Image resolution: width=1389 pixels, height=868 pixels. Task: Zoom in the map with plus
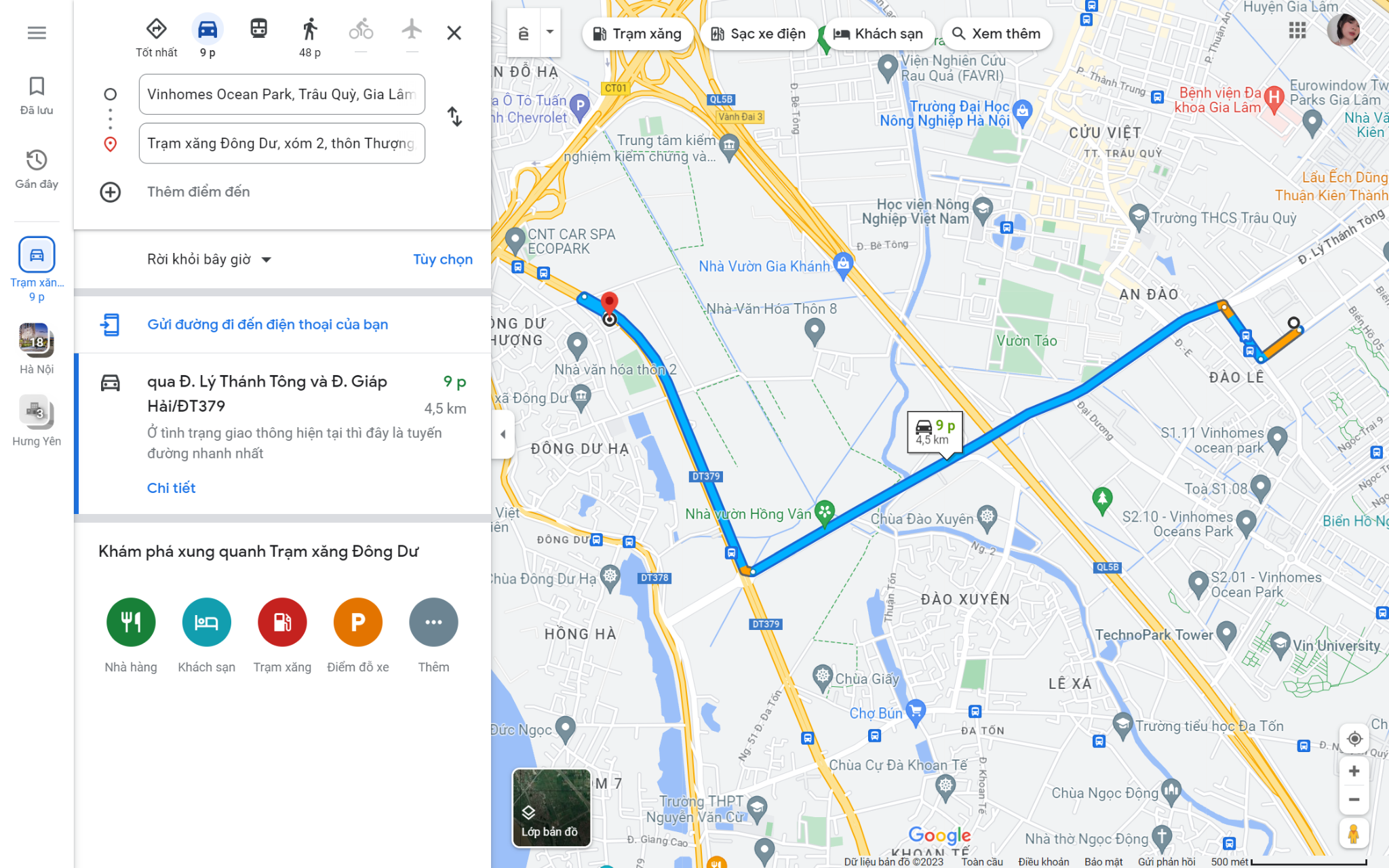(1354, 772)
